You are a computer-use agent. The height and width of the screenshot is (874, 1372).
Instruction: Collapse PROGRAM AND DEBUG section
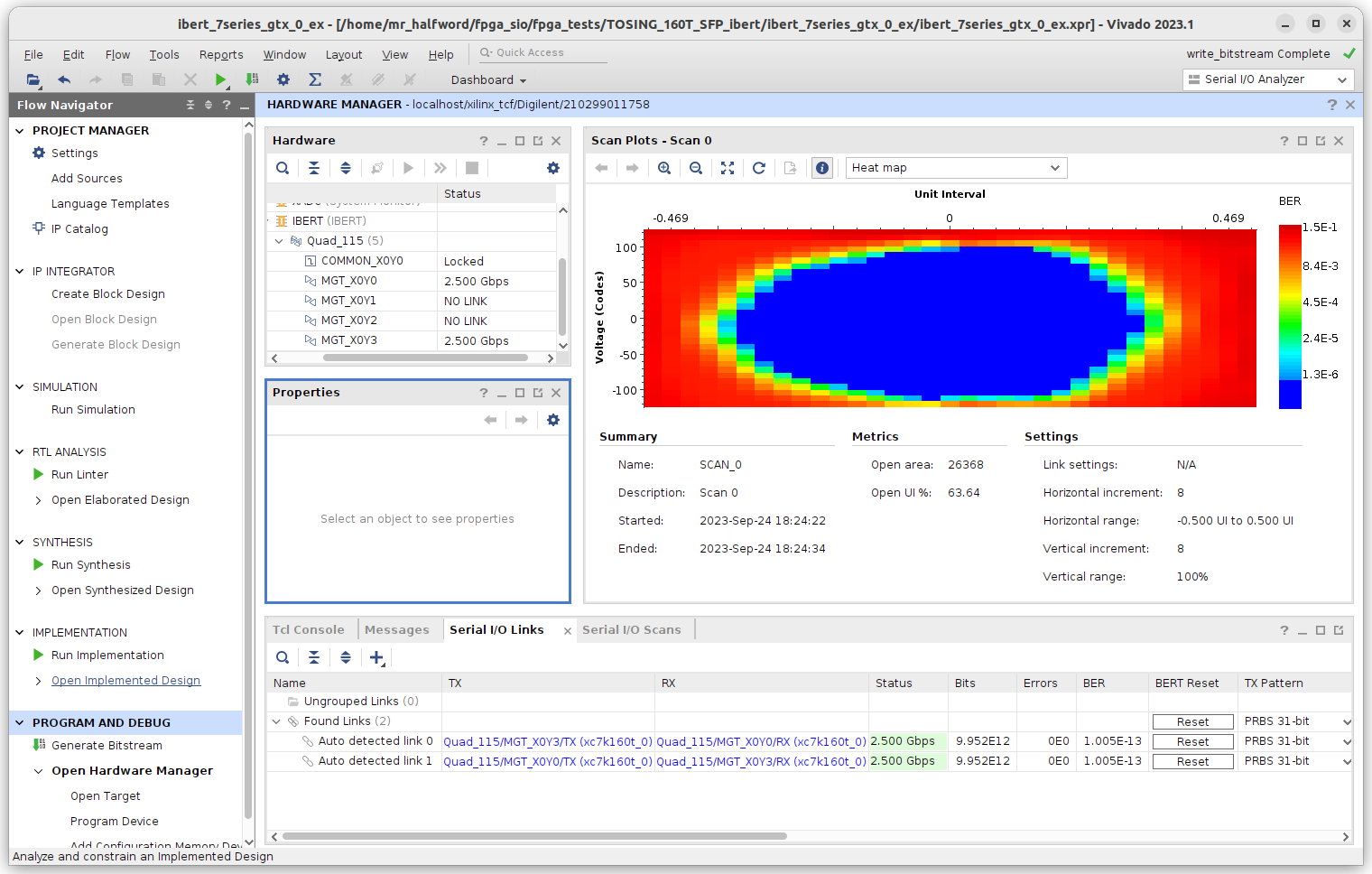20,723
